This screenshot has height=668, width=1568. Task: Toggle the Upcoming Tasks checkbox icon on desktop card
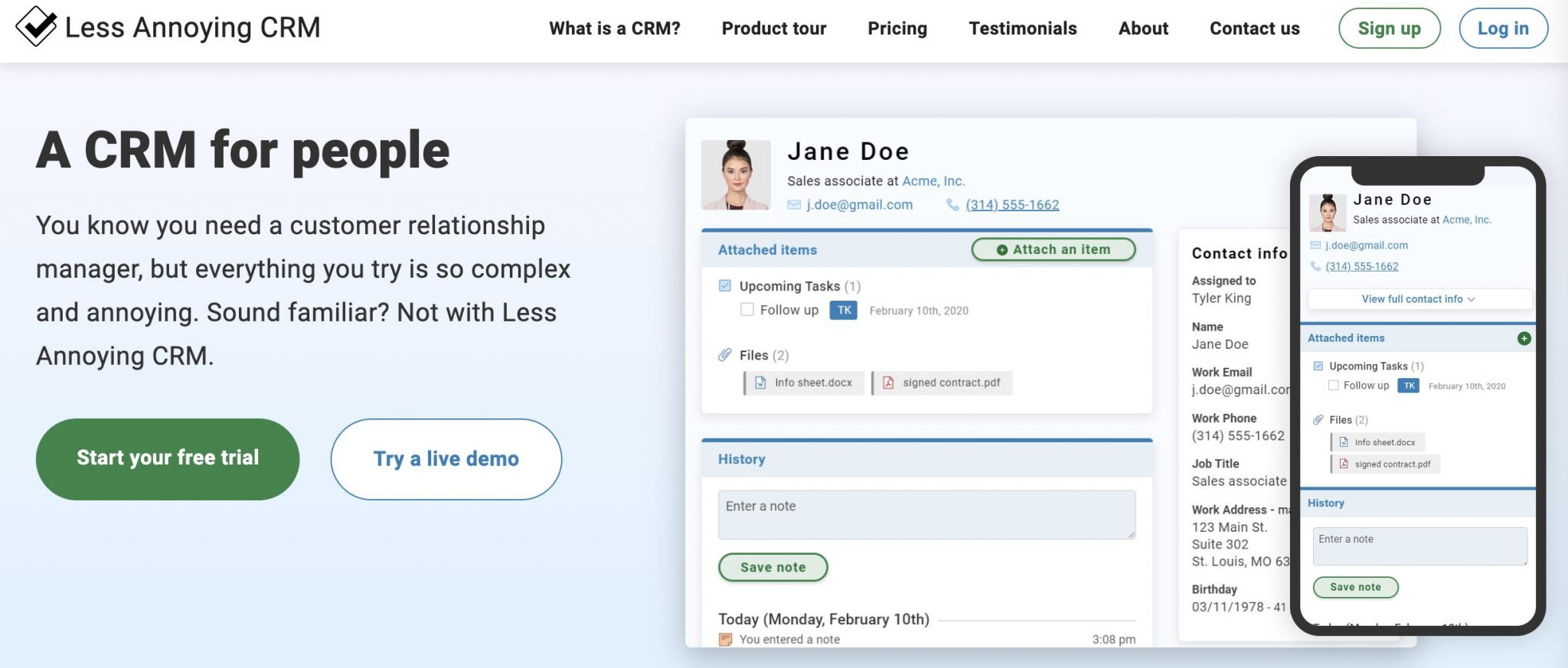click(725, 286)
